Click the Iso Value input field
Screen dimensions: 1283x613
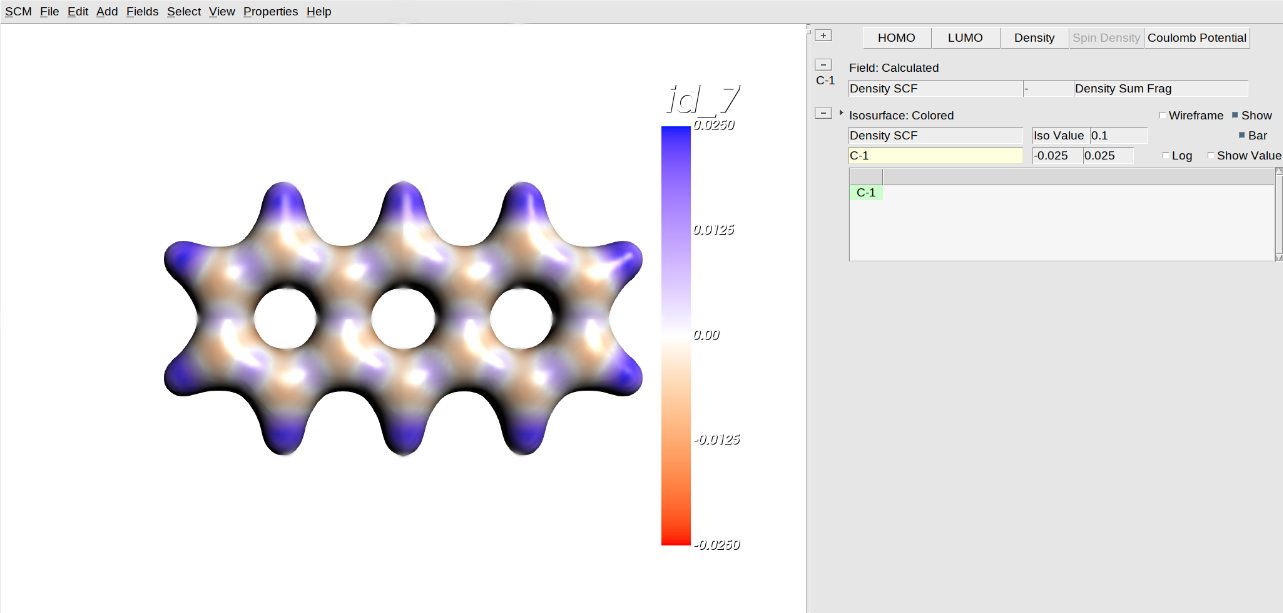click(x=1120, y=135)
